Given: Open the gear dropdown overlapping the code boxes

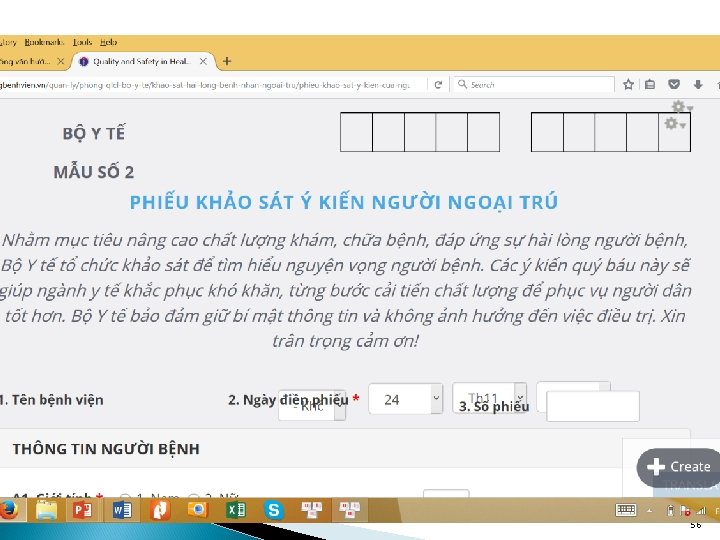Looking at the screenshot, I should [x=675, y=124].
